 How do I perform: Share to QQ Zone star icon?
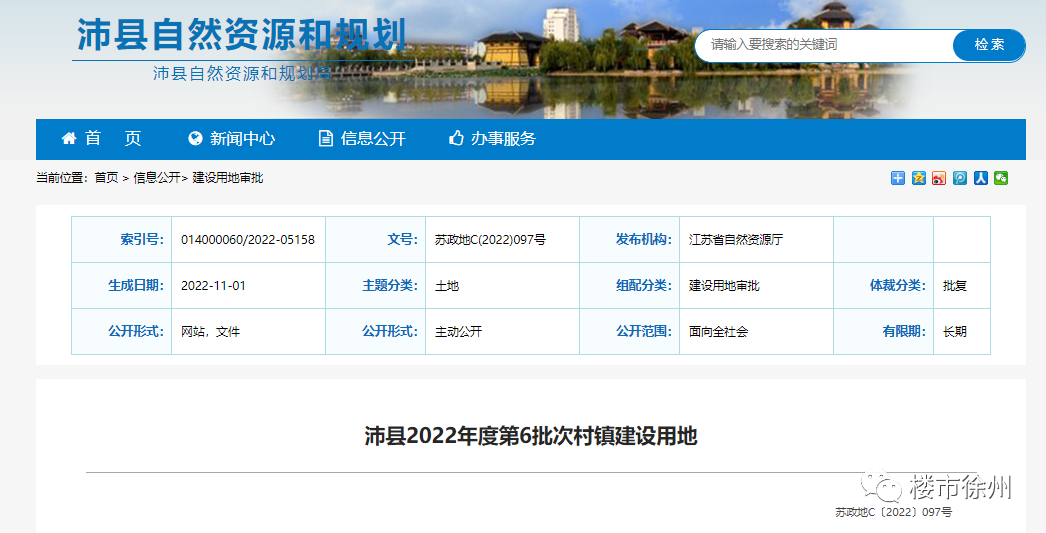[919, 178]
